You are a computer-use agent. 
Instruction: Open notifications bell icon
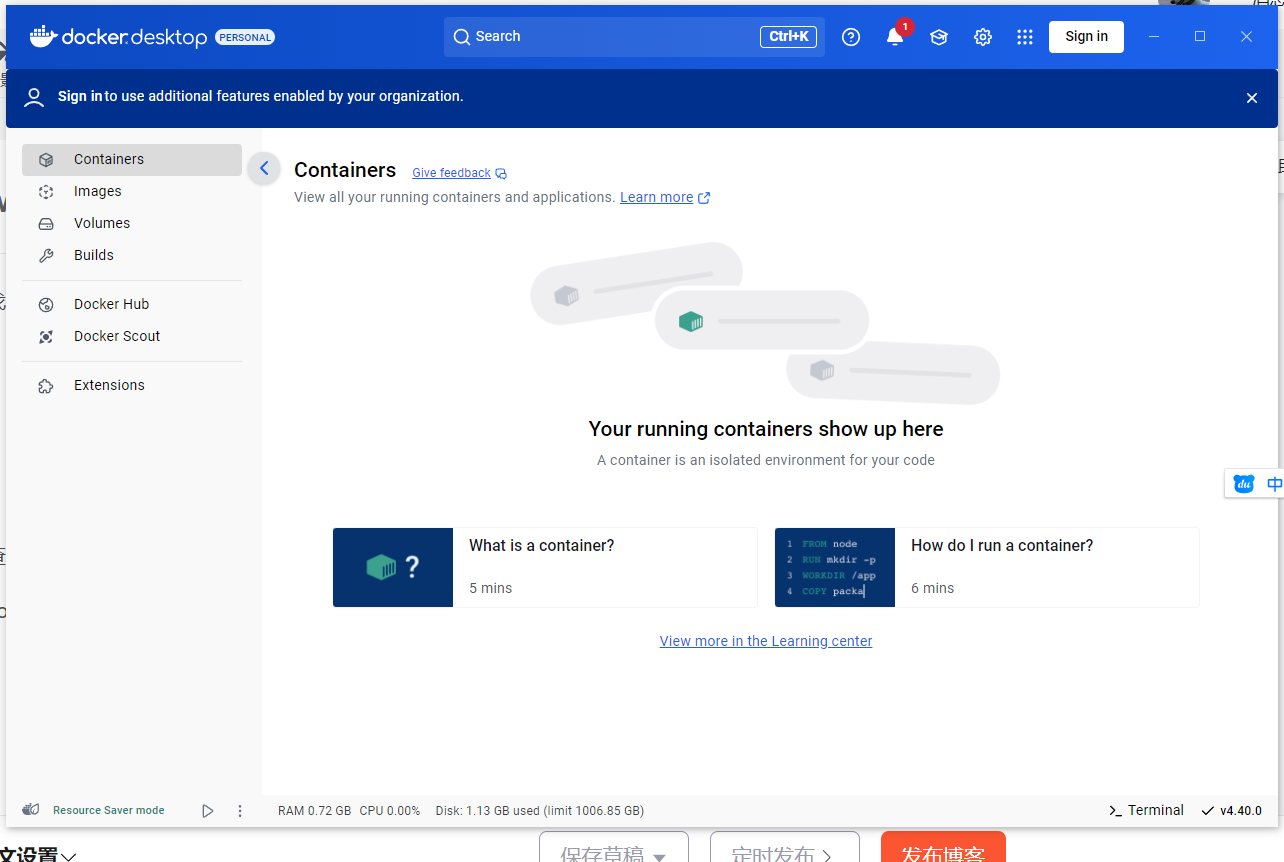895,37
